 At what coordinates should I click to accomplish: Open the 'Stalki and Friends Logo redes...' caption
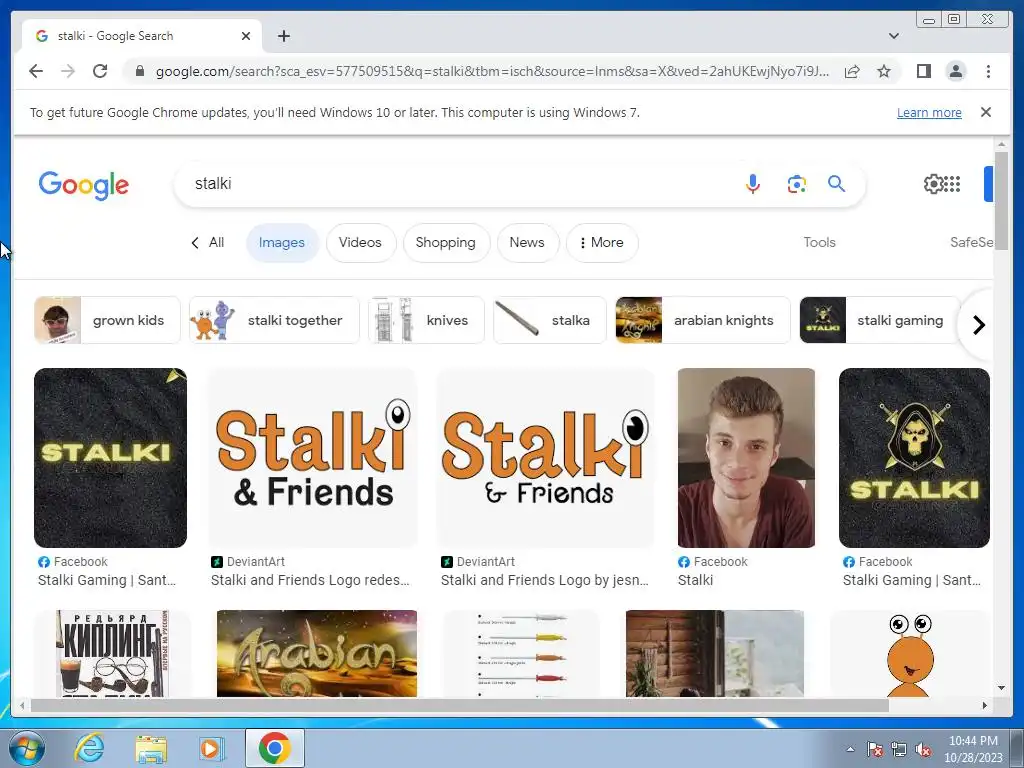pos(310,580)
